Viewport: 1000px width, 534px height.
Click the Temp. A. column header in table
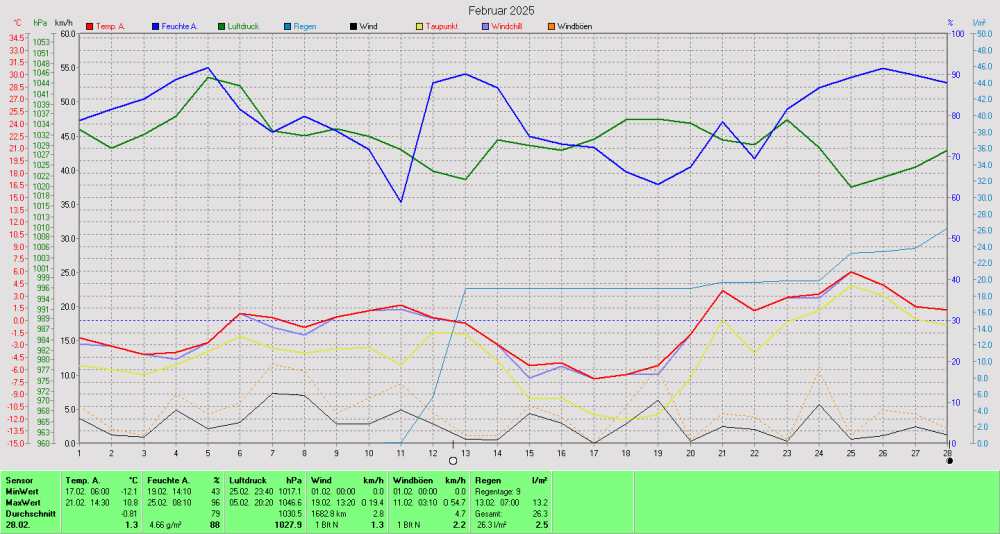83,480
